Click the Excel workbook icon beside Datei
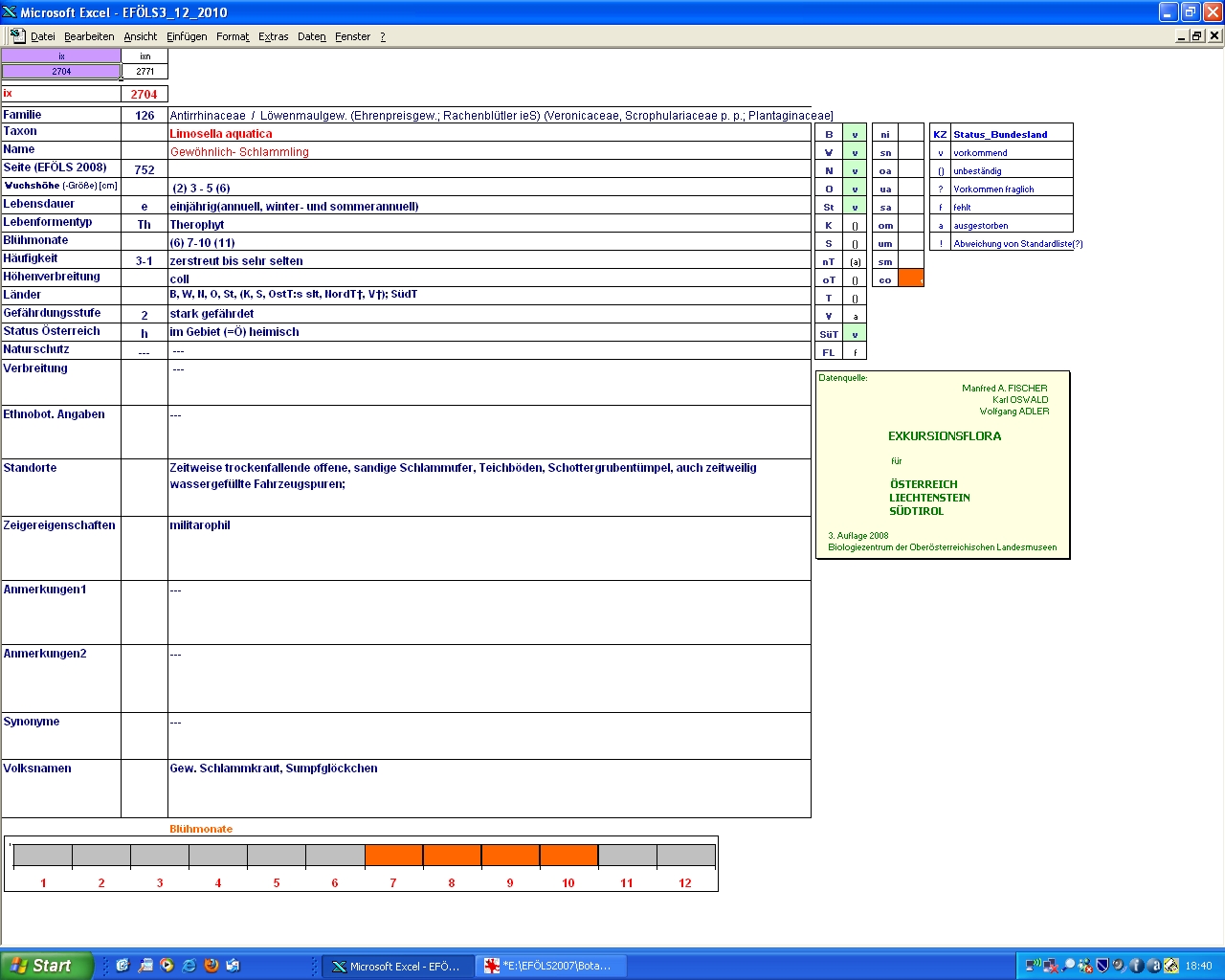This screenshot has height=980, width=1225. [x=17, y=35]
